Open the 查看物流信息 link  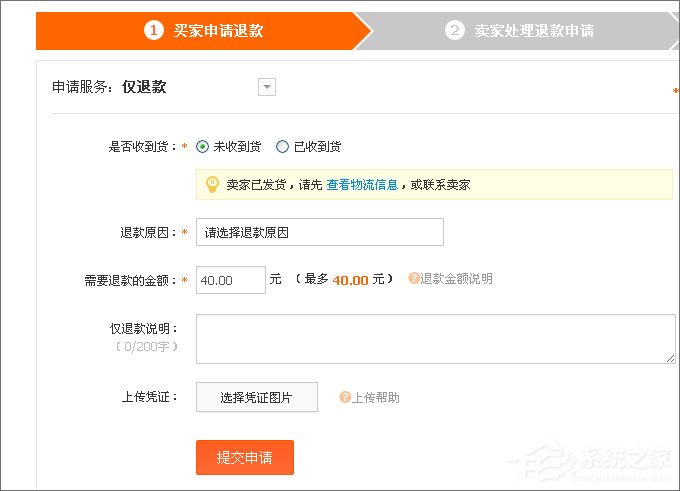[362, 185]
